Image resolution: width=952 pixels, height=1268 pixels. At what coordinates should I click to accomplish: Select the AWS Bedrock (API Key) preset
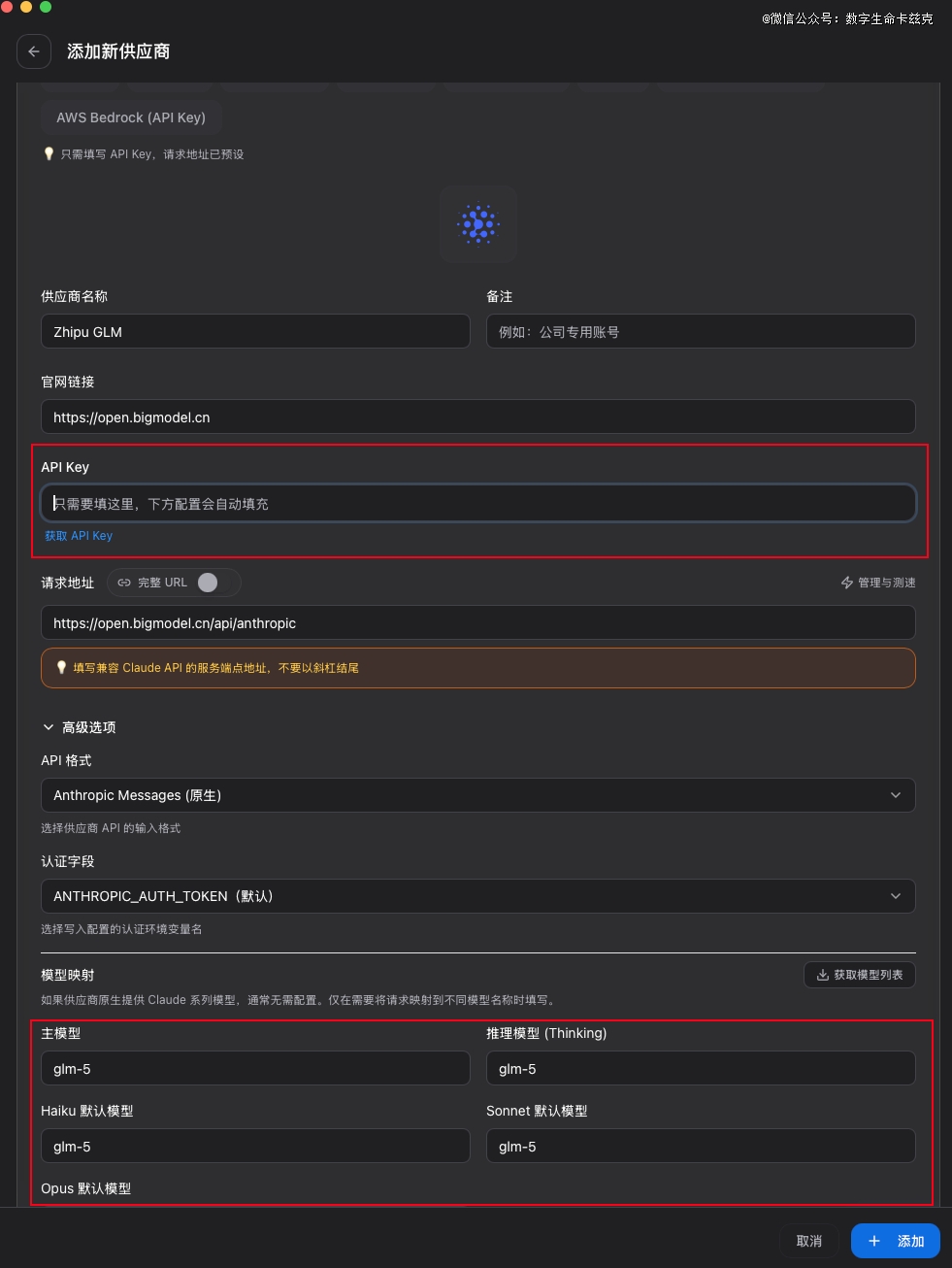coord(131,117)
